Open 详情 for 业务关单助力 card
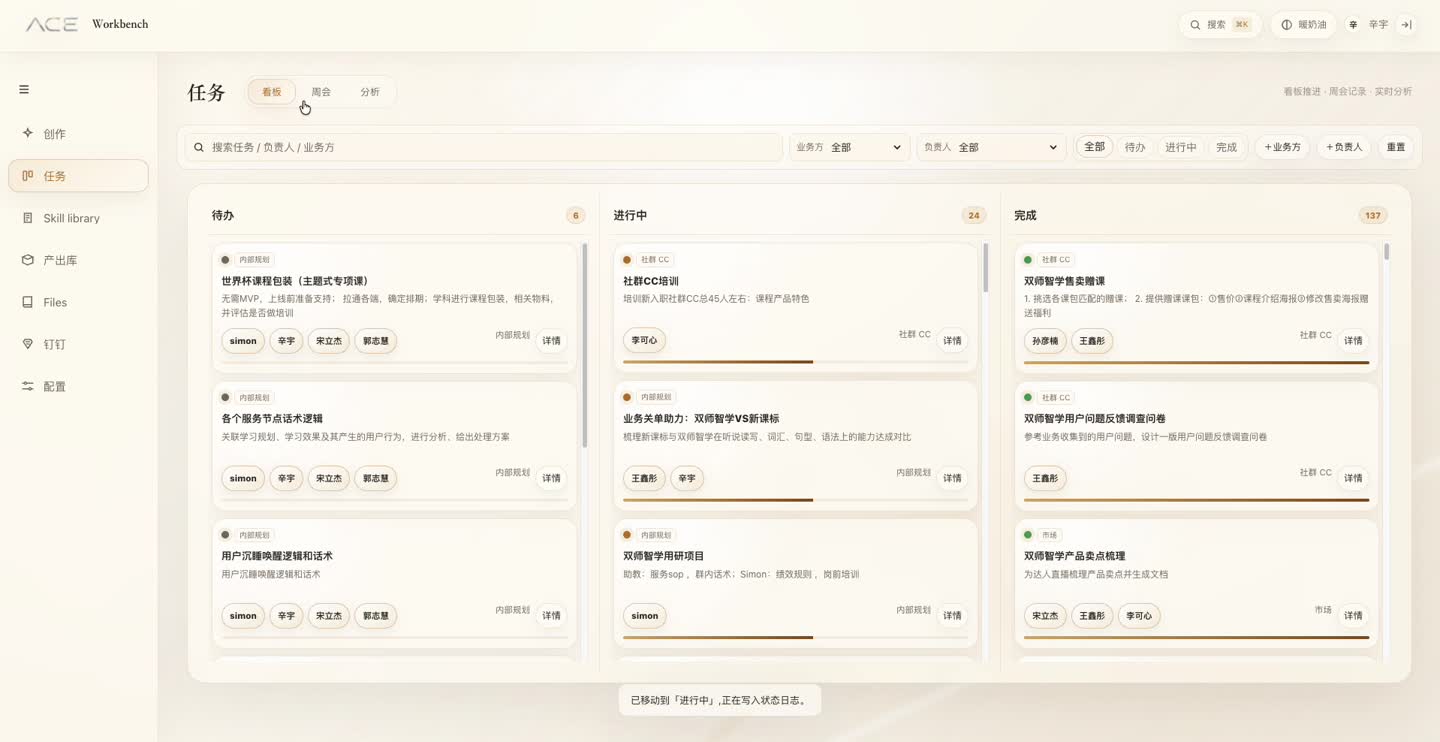Screen dimensions: 1440x742 [x=953, y=478]
